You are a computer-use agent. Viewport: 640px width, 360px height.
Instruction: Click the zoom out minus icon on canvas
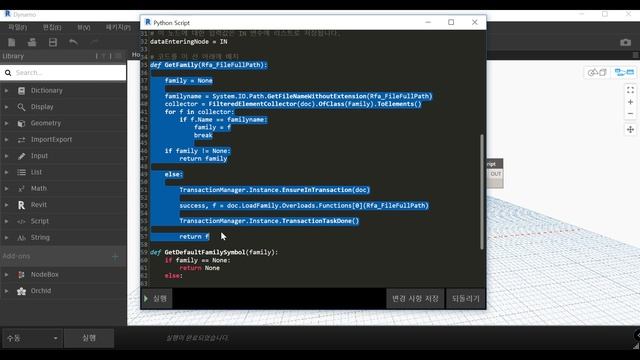630,113
